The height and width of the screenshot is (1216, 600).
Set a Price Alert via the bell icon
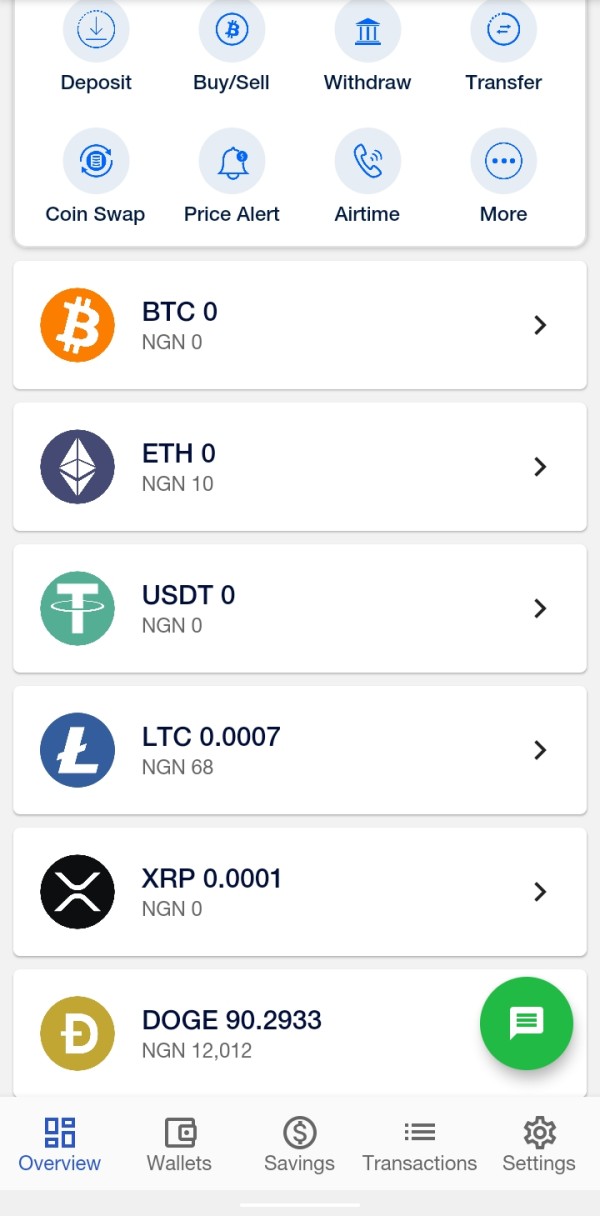(x=232, y=161)
